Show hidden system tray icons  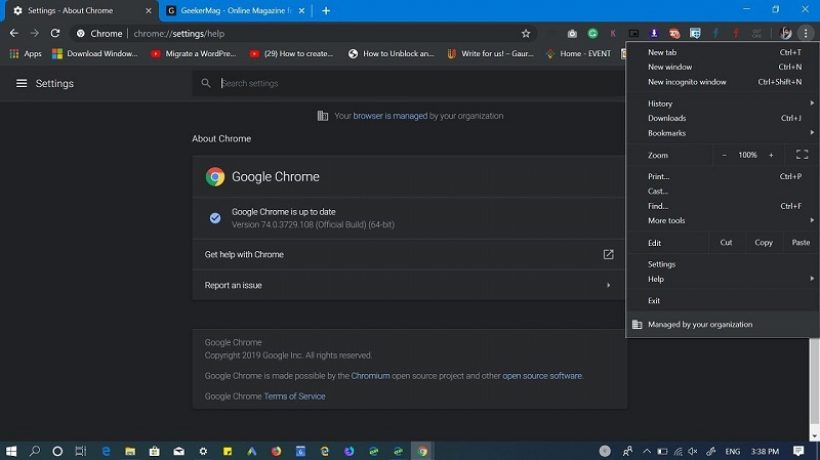click(647, 451)
